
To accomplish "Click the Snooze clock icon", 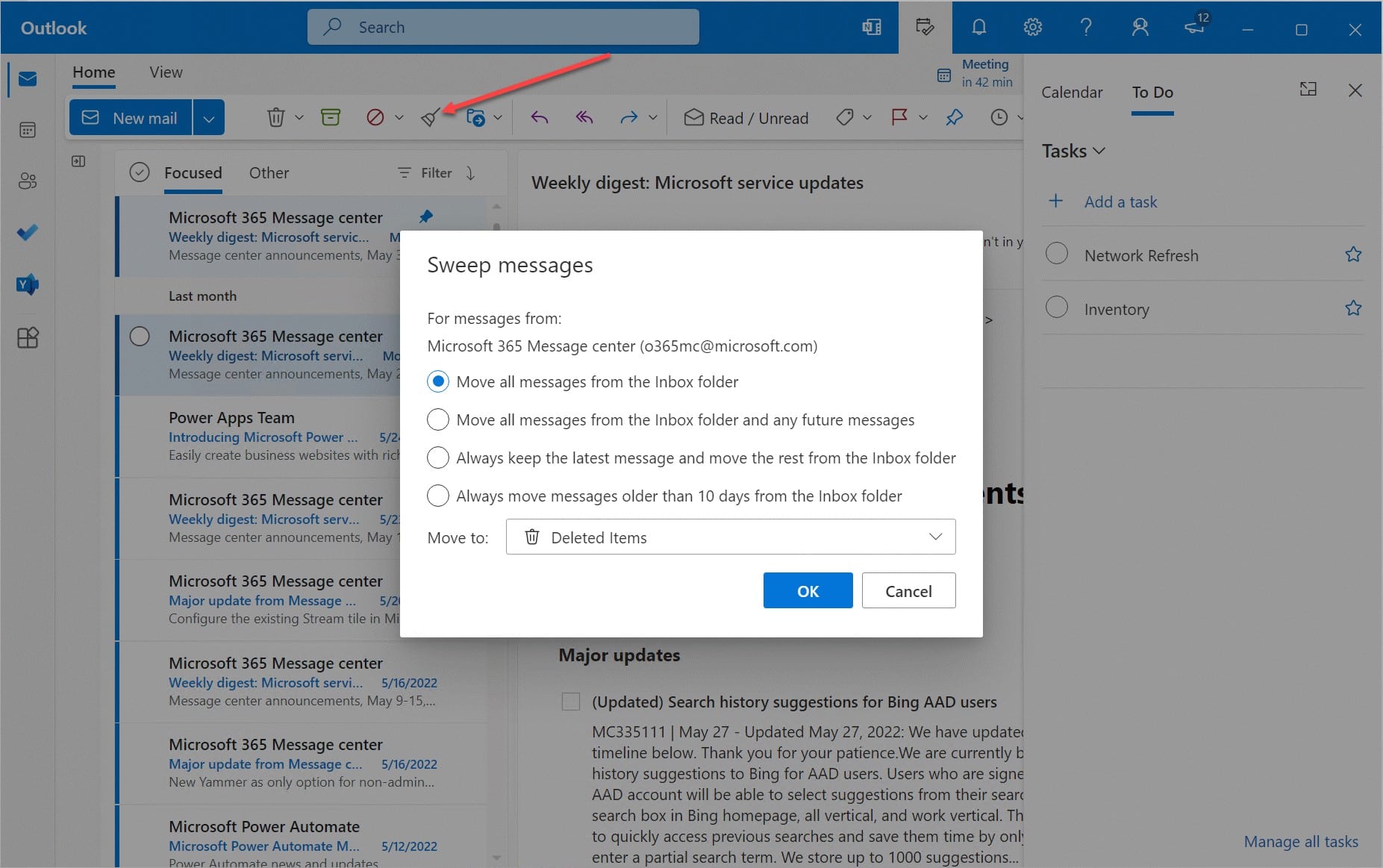I will pyautogui.click(x=999, y=117).
